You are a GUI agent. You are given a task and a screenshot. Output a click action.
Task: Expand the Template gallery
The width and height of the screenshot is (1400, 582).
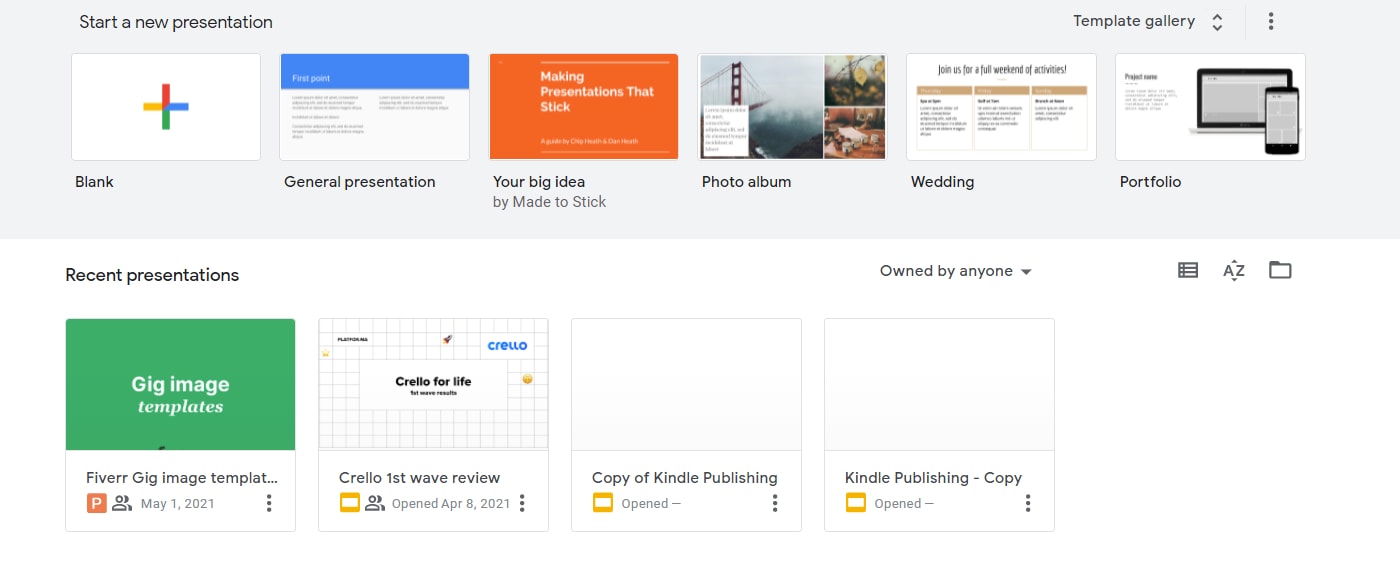tap(1147, 21)
